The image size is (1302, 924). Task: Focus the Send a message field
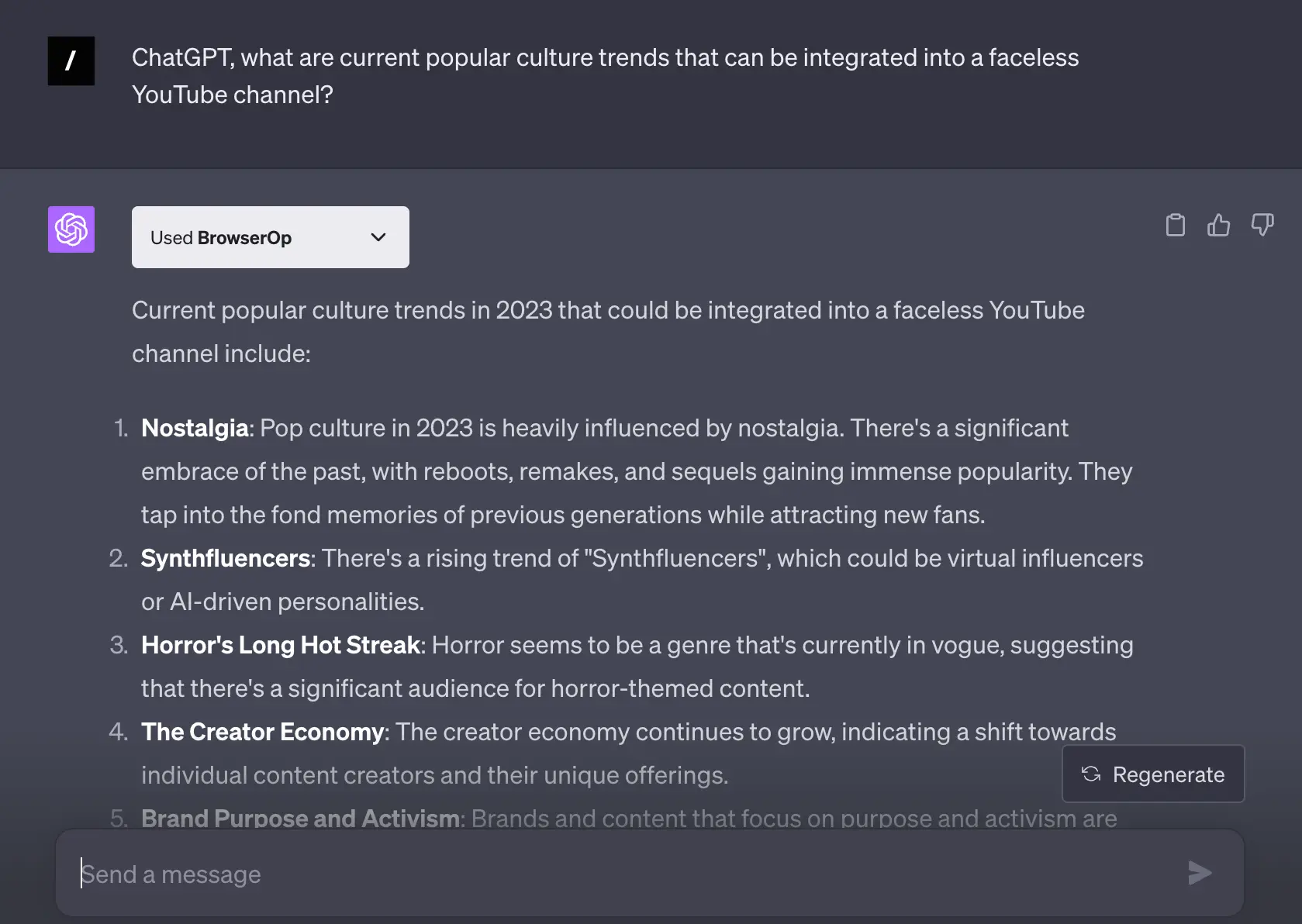click(x=620, y=874)
